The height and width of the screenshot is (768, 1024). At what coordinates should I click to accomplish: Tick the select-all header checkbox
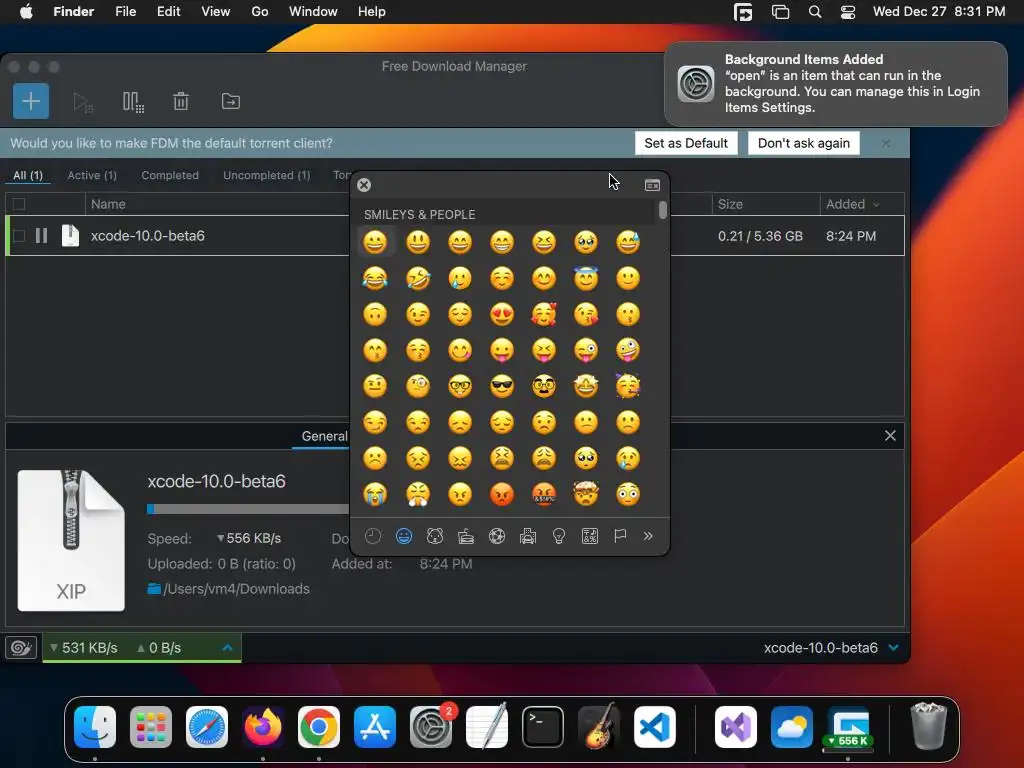coord(19,204)
